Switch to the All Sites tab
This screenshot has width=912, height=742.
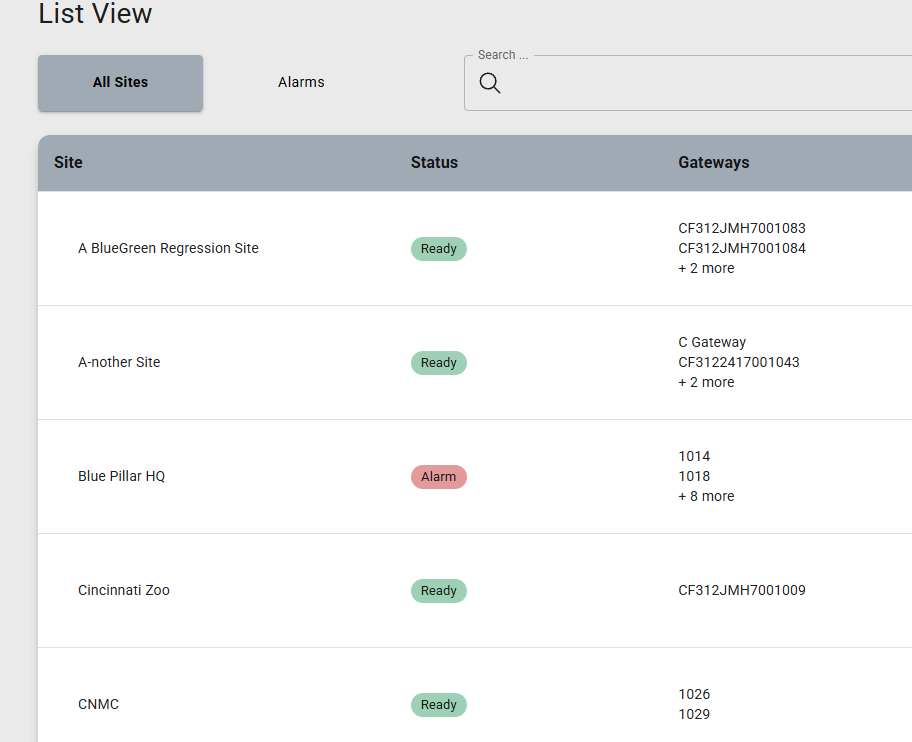pyautogui.click(x=120, y=83)
